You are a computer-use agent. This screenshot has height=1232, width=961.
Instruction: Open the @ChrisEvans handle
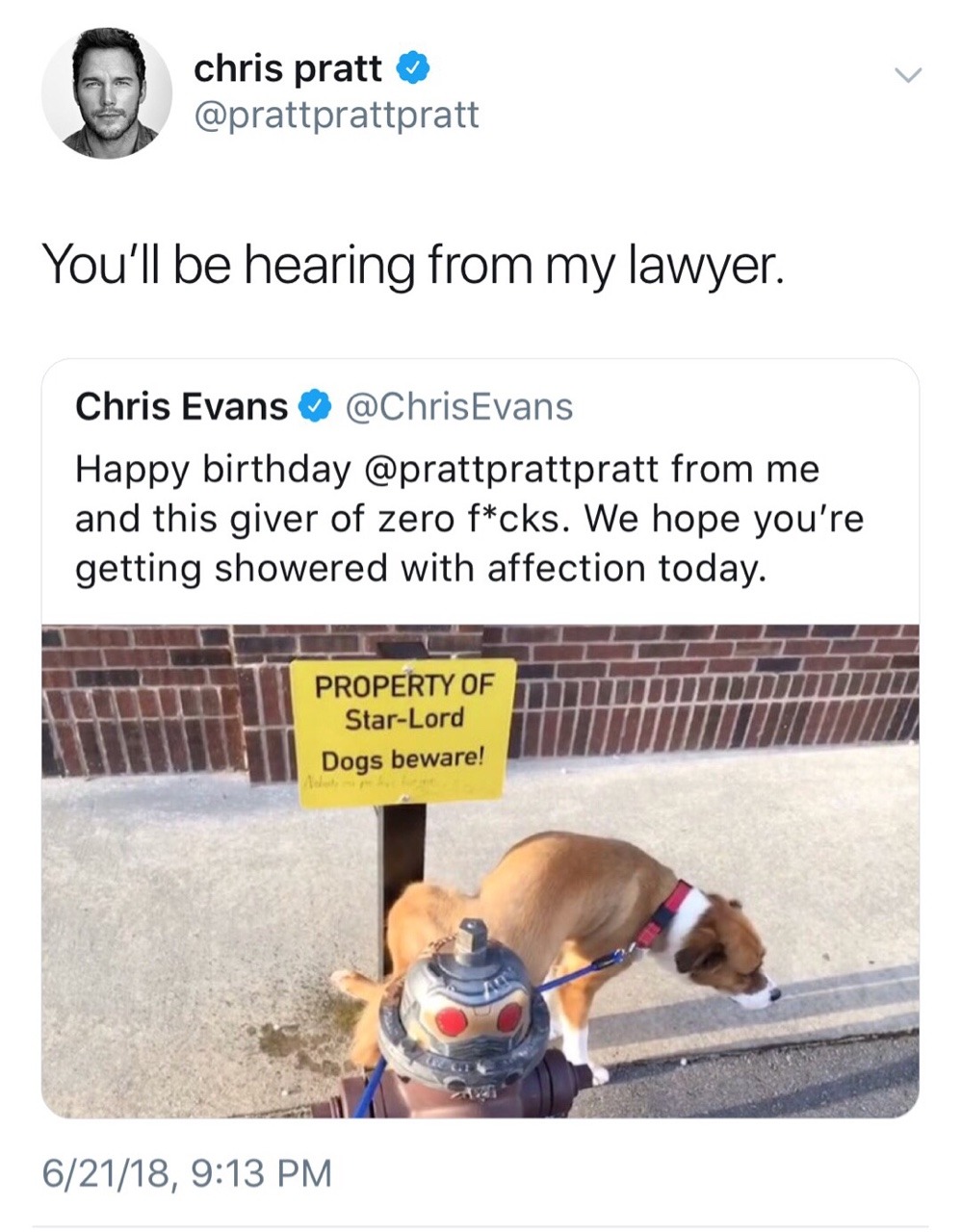click(x=457, y=406)
